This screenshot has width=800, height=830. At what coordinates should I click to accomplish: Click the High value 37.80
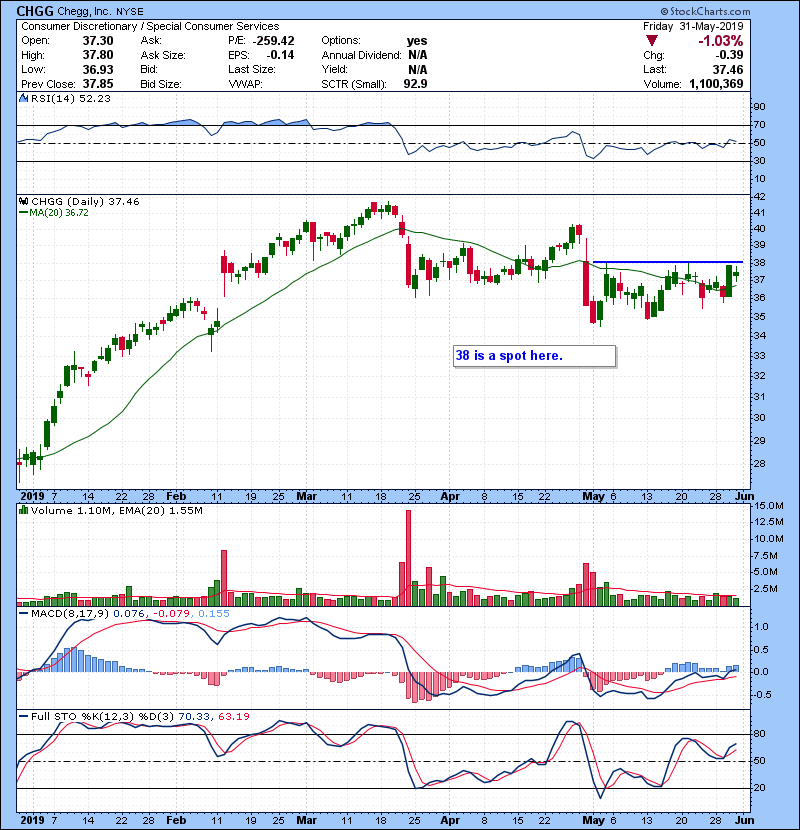tap(98, 55)
